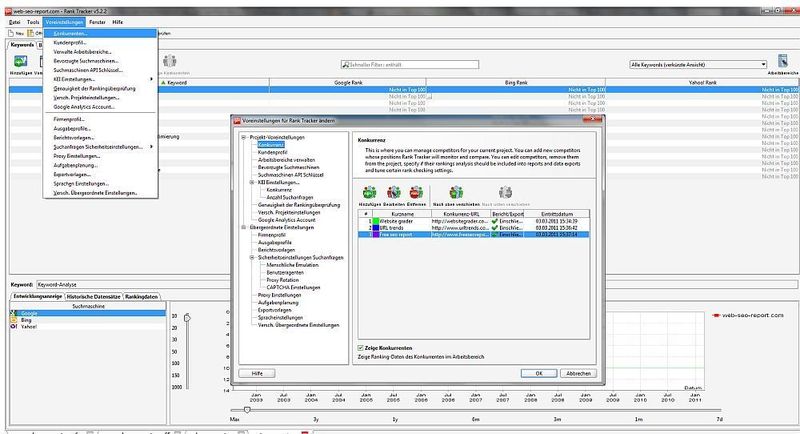Open the Hilfe menu in menu bar
The image size is (800, 434).
pos(118,22)
